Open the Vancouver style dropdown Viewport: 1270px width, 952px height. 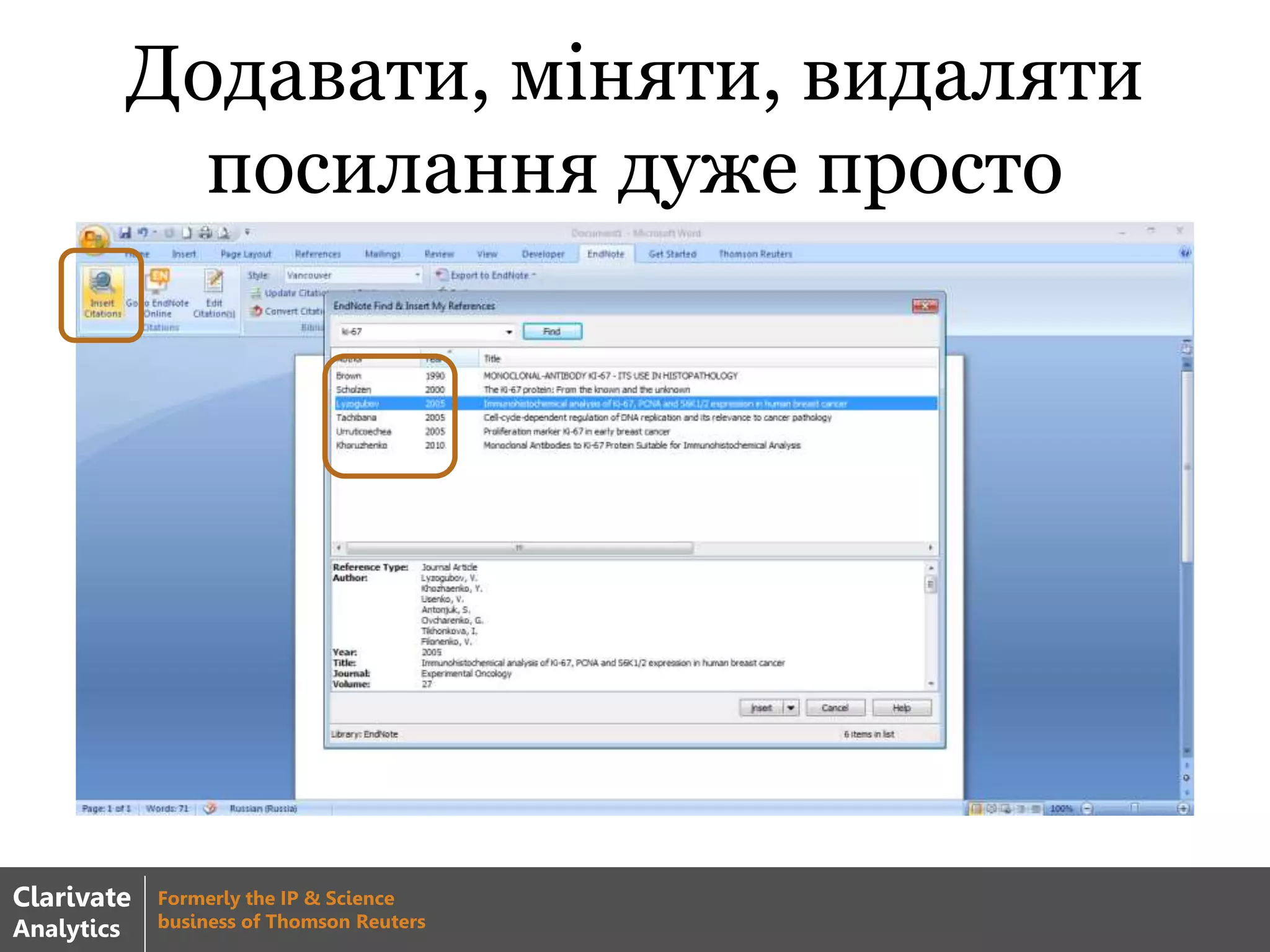point(417,275)
